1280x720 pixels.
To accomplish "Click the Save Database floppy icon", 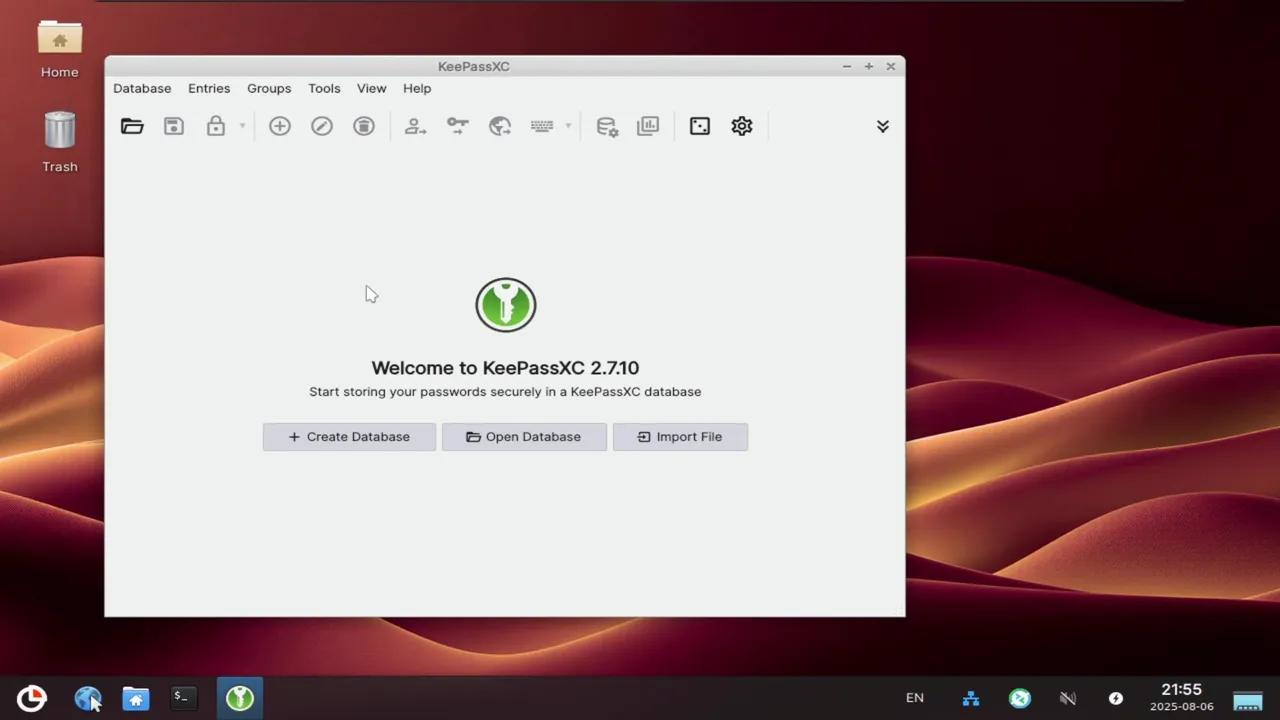I will pos(174,126).
